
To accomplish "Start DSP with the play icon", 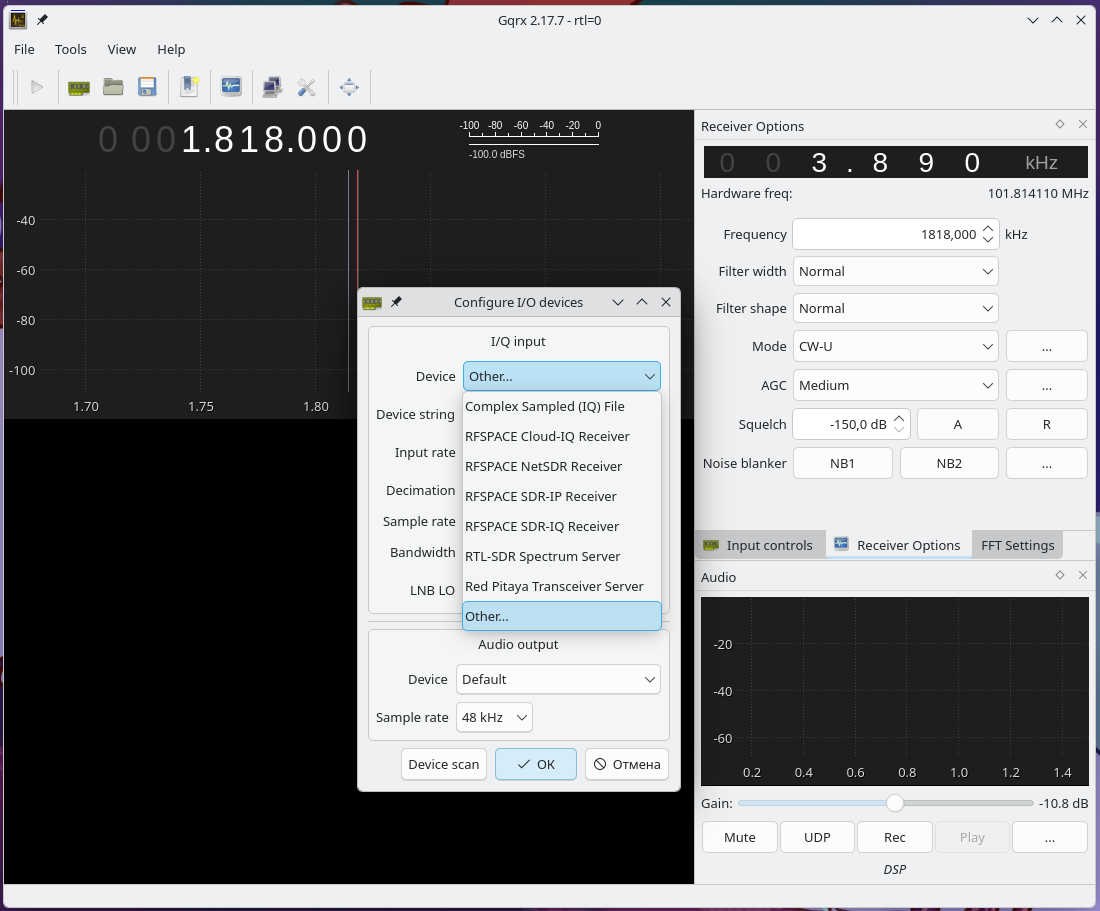I will pyautogui.click(x=36, y=87).
